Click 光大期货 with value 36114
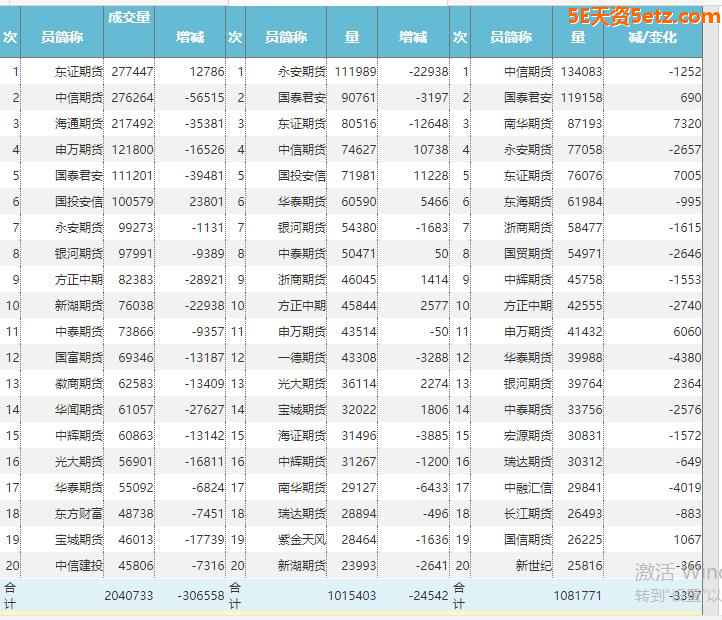Viewport: 722px width, 620px height. pos(302,384)
